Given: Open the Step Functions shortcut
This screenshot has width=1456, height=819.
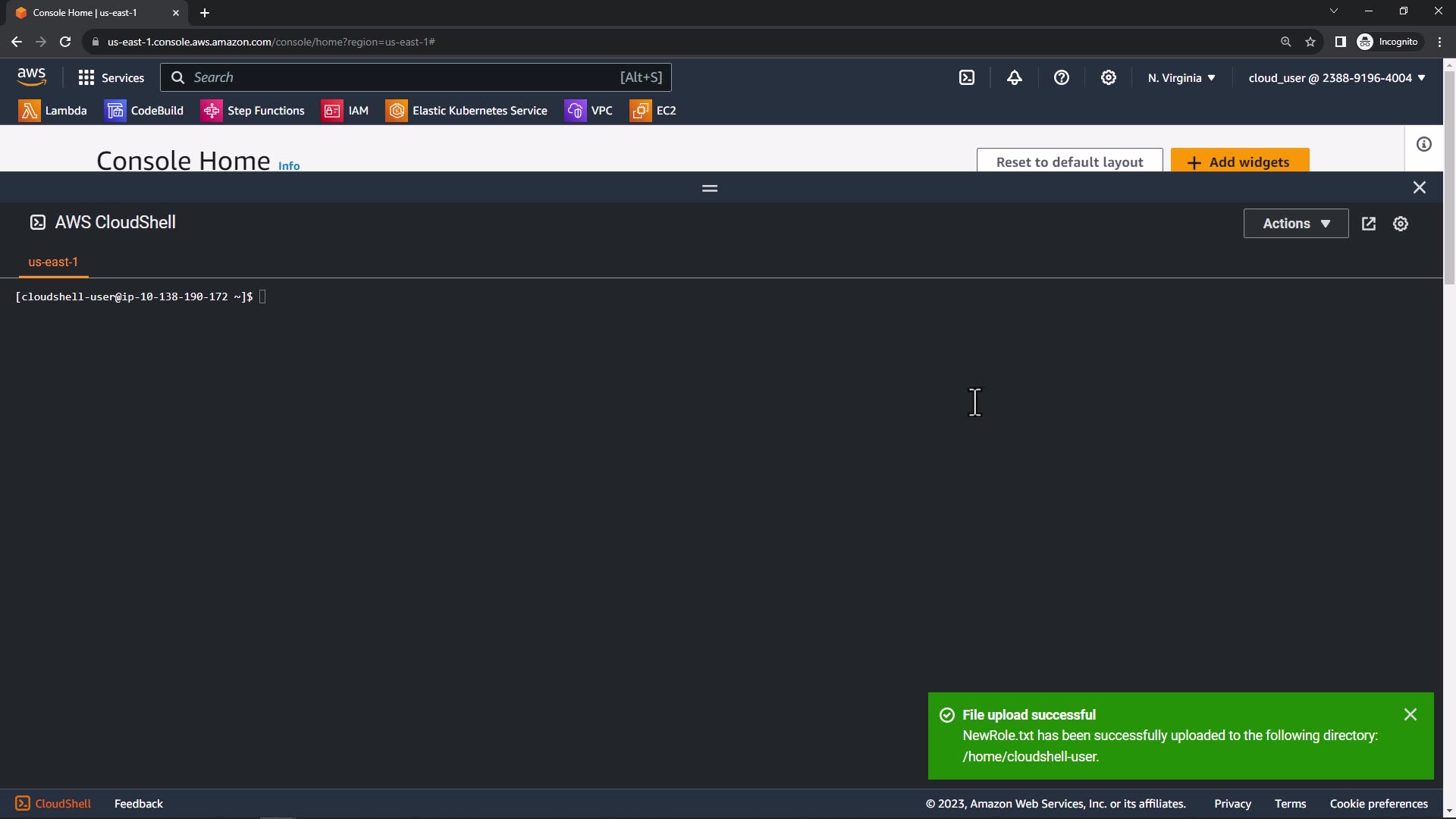Looking at the screenshot, I should [253, 111].
